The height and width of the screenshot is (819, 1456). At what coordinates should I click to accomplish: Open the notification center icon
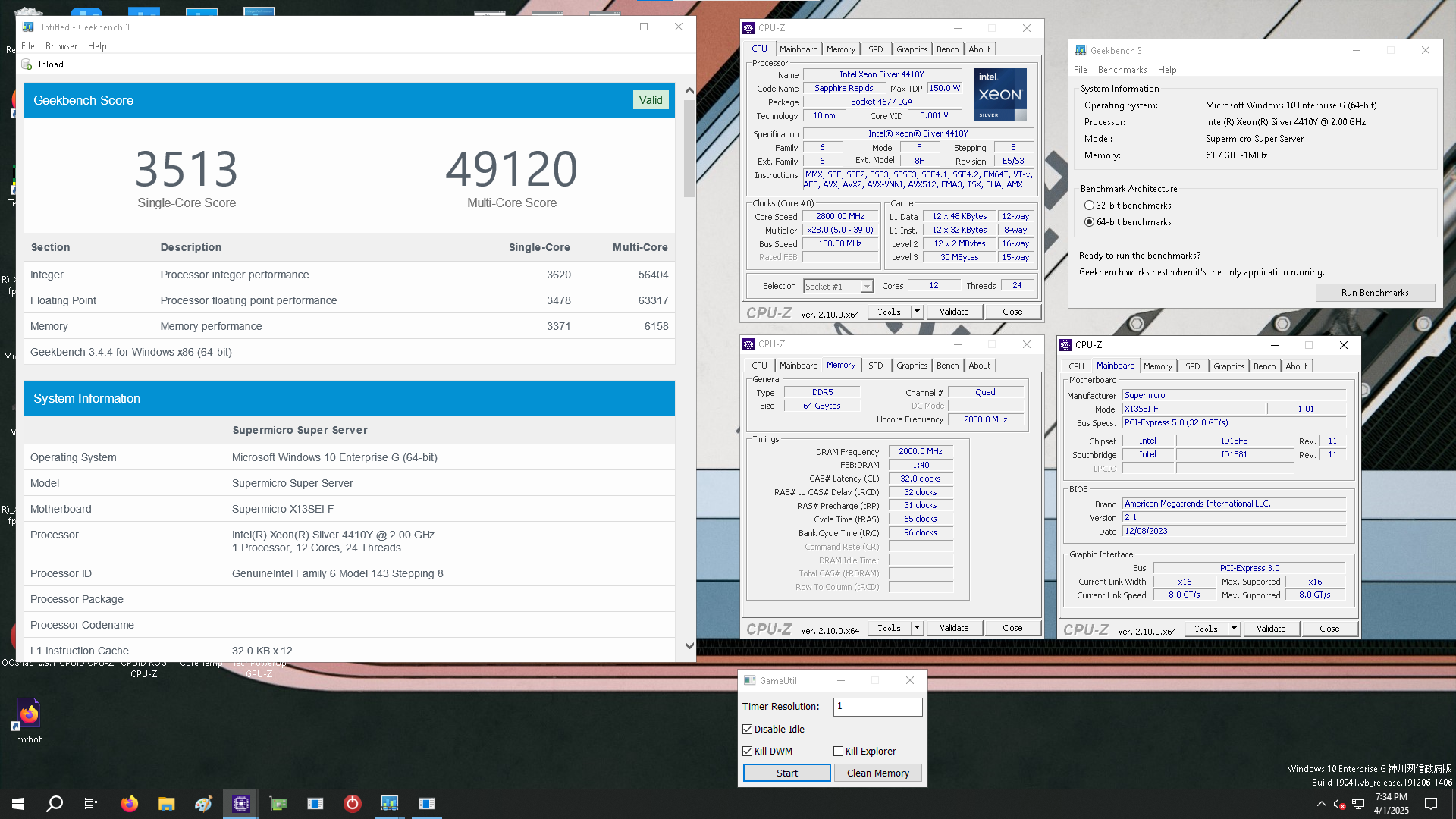click(1431, 804)
